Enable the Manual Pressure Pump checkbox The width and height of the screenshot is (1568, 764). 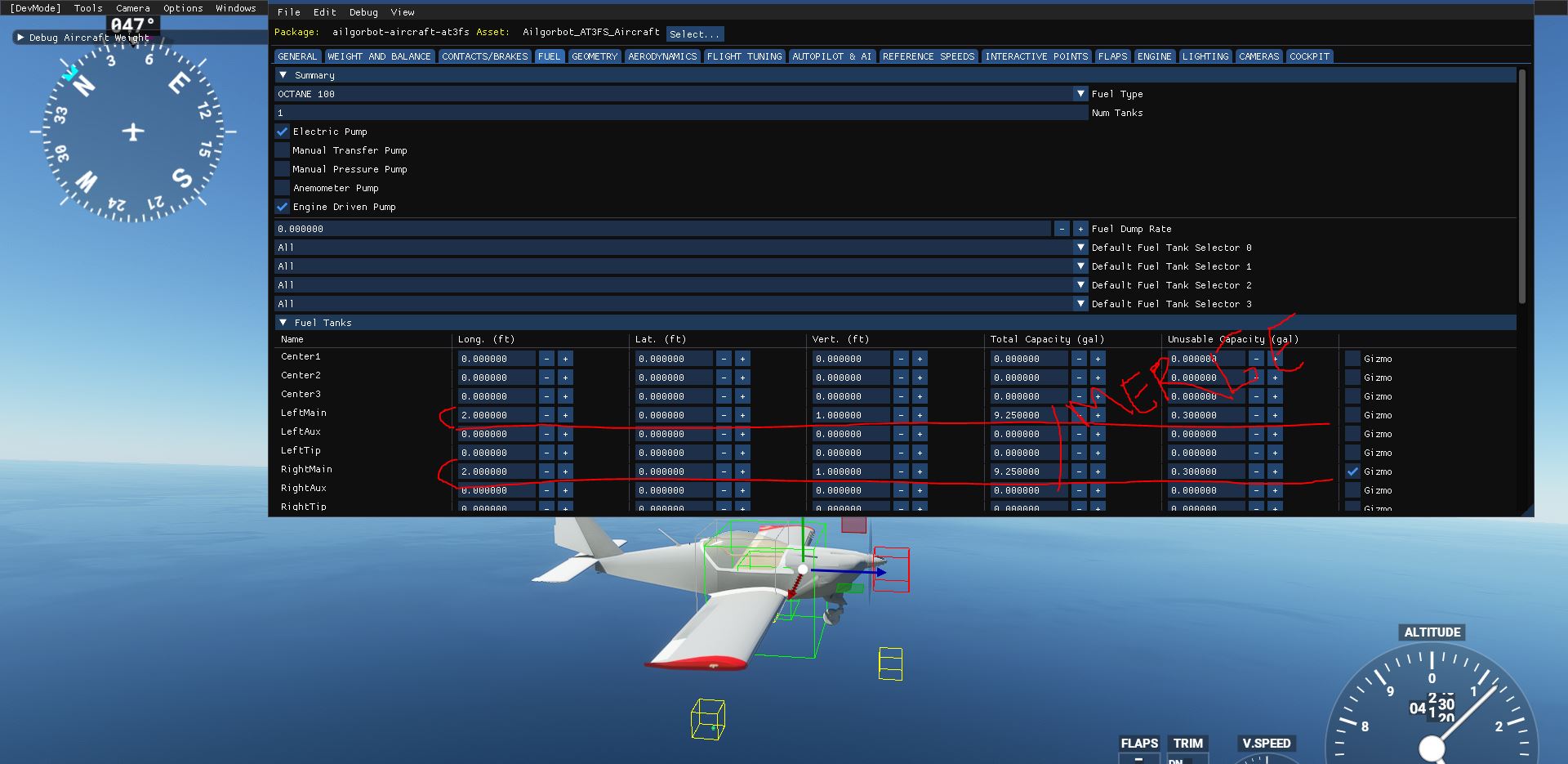[x=283, y=169]
